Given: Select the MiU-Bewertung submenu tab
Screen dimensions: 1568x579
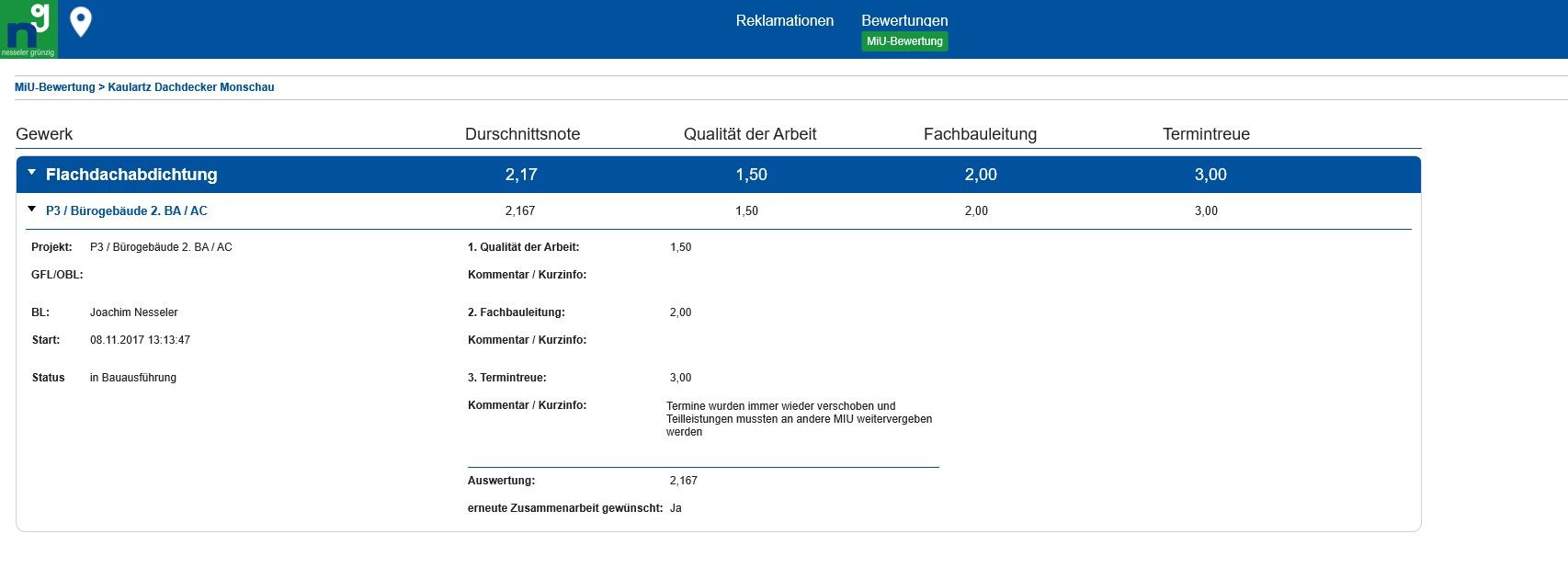Looking at the screenshot, I should pyautogui.click(x=904, y=41).
